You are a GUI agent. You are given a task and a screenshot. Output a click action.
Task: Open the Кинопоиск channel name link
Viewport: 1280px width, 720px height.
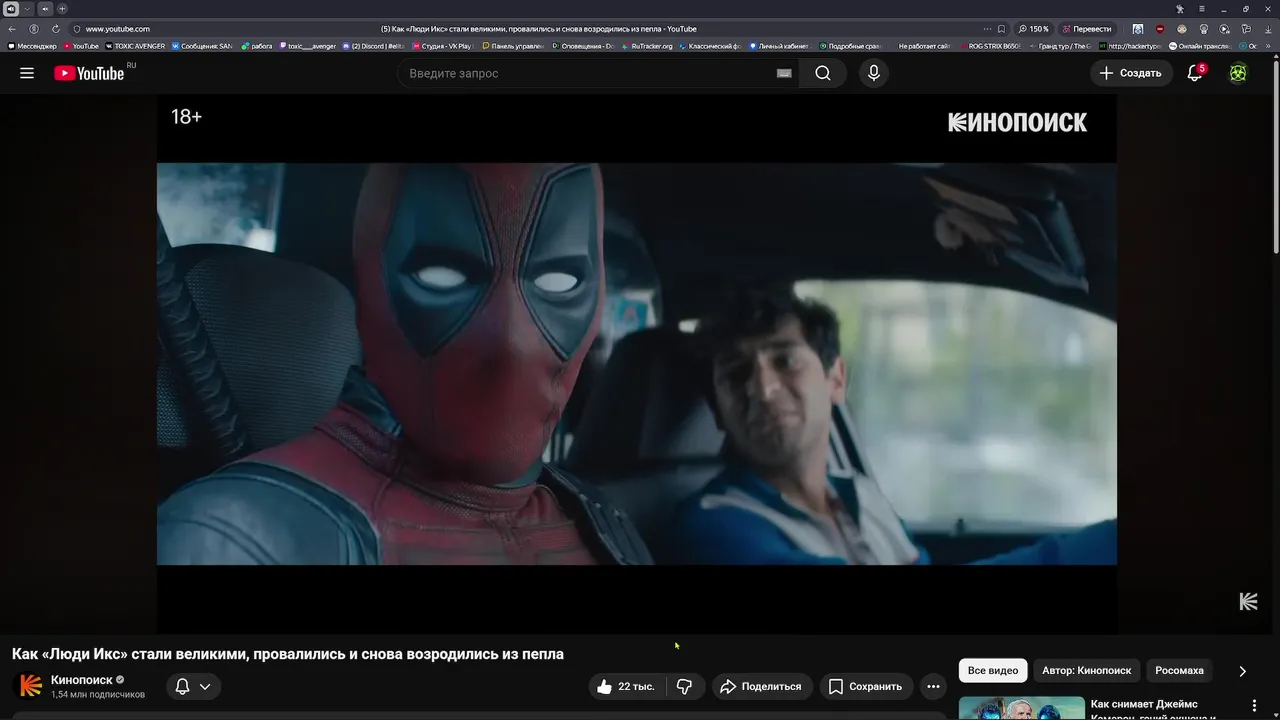click(82, 680)
